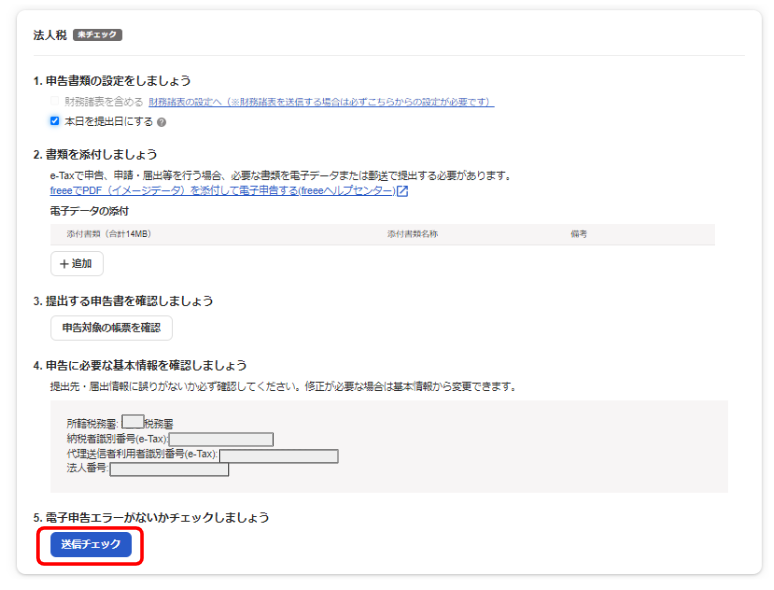Toggle the disabled 財務諸表を含める checkbox
The image size is (774, 590).
point(55,101)
